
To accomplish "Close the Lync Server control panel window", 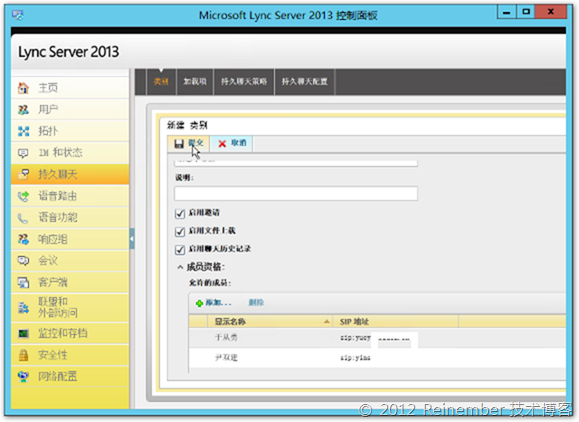I will click(551, 12).
